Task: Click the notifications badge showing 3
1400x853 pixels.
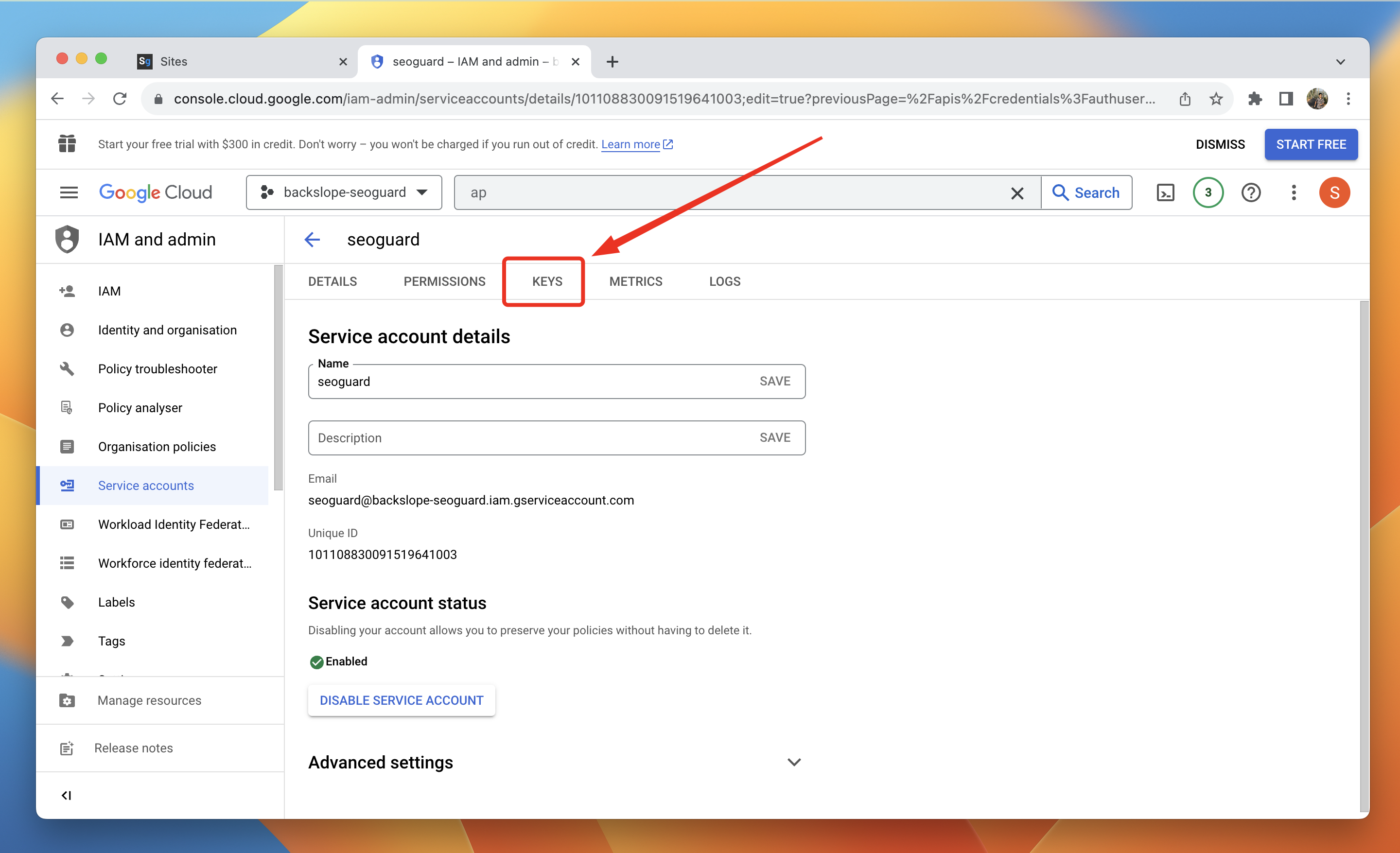Action: (x=1207, y=192)
